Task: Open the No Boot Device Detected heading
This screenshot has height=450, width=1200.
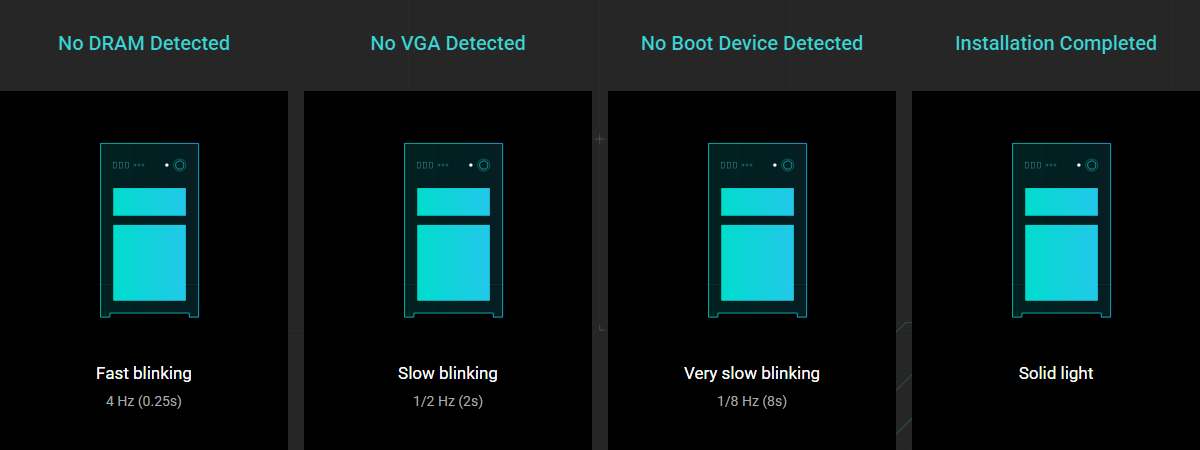Action: tap(752, 43)
